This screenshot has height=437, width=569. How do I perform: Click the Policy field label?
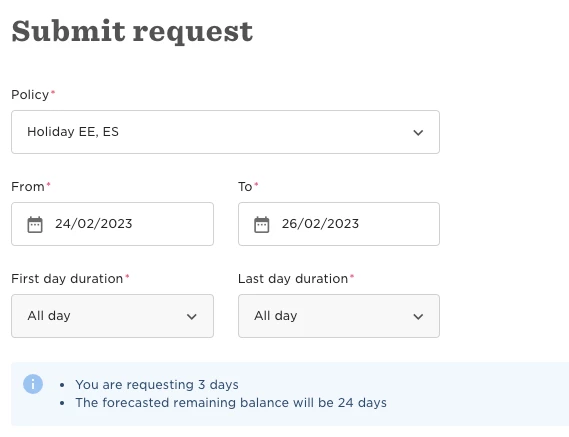pyautogui.click(x=30, y=95)
